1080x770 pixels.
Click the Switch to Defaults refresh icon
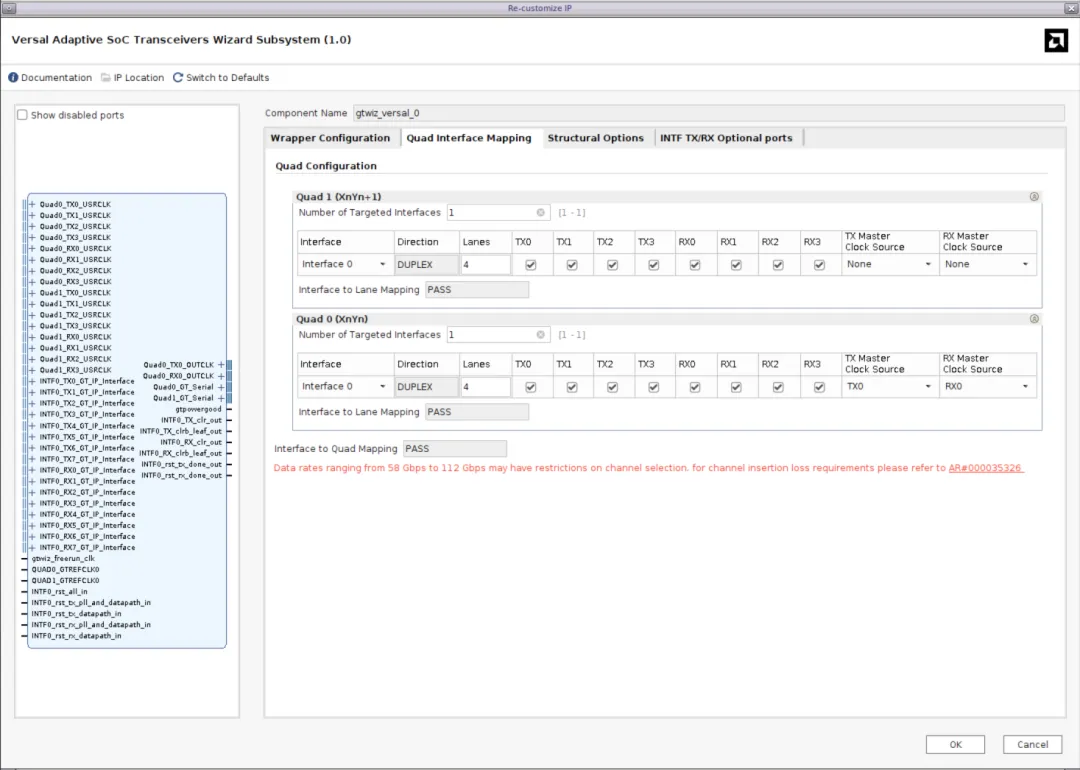click(x=178, y=78)
